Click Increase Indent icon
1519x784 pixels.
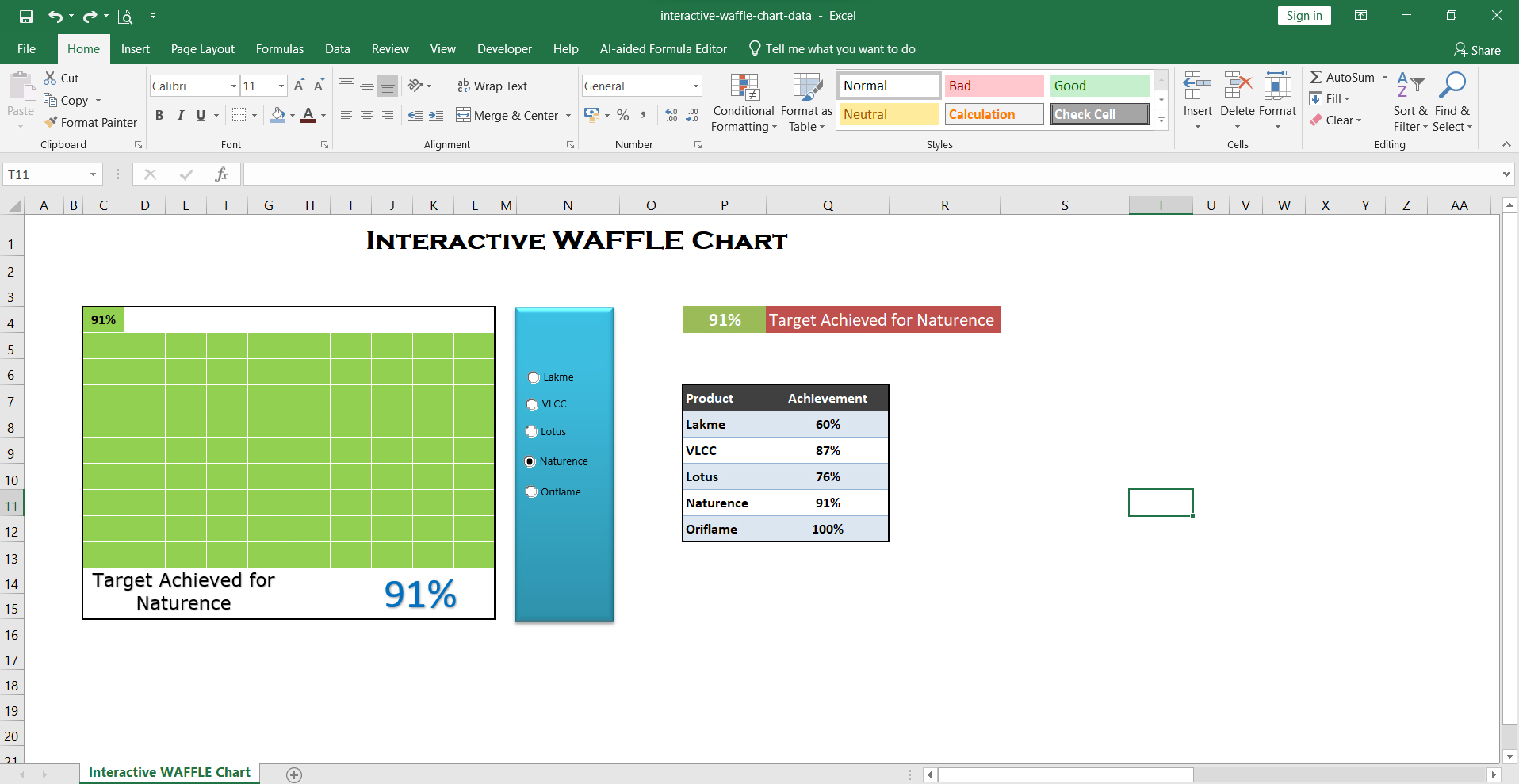(x=436, y=116)
